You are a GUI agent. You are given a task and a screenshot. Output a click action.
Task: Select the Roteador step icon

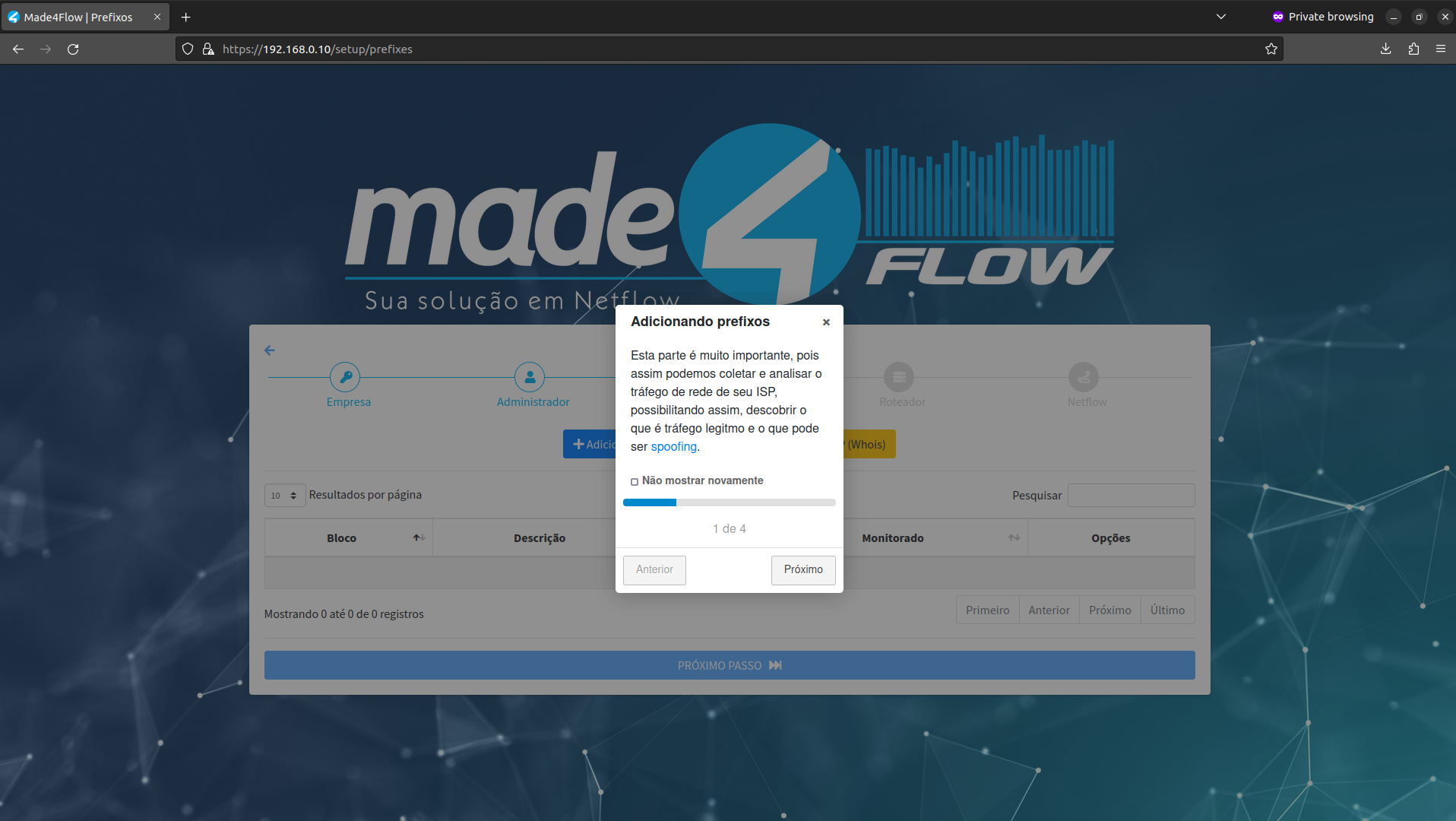[899, 377]
